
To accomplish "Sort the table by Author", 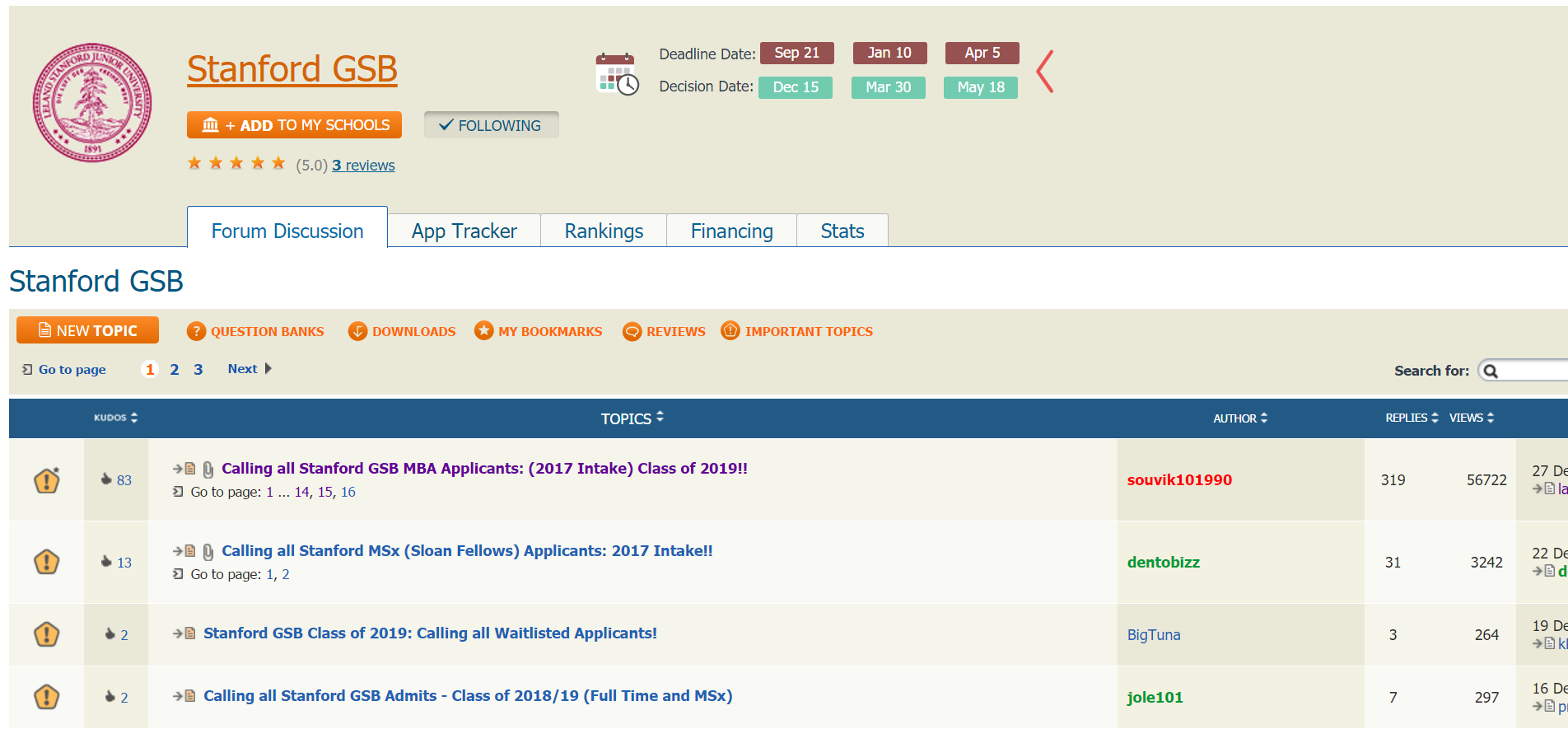I will tap(1240, 418).
